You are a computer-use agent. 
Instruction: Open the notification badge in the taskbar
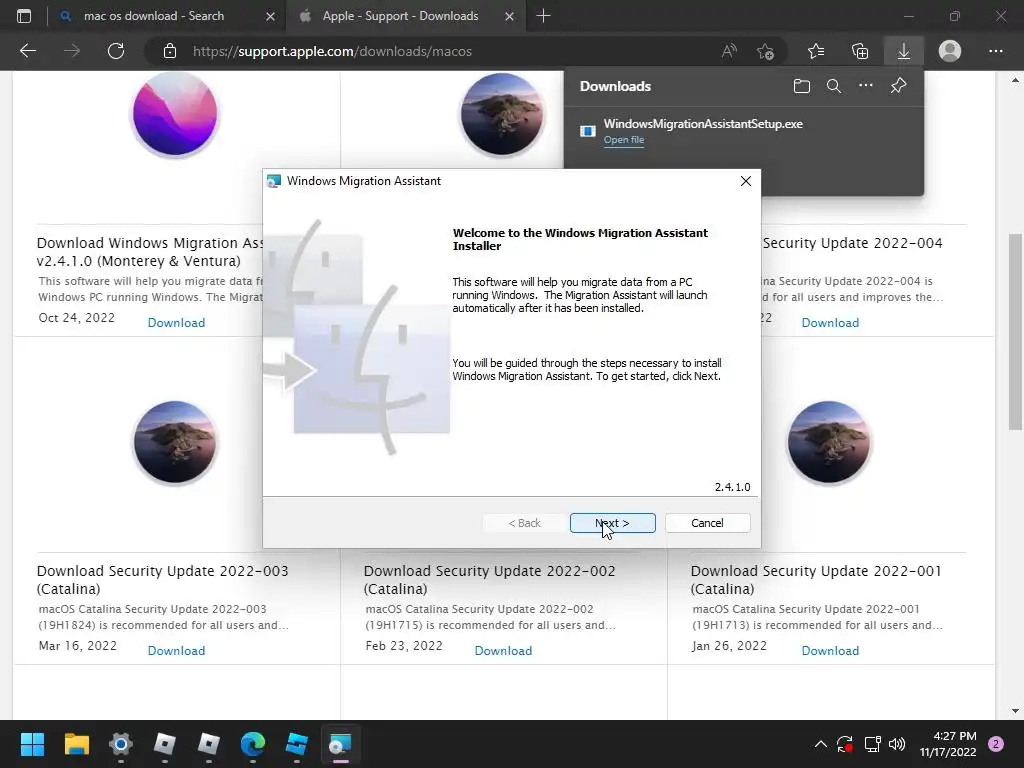[x=996, y=744]
